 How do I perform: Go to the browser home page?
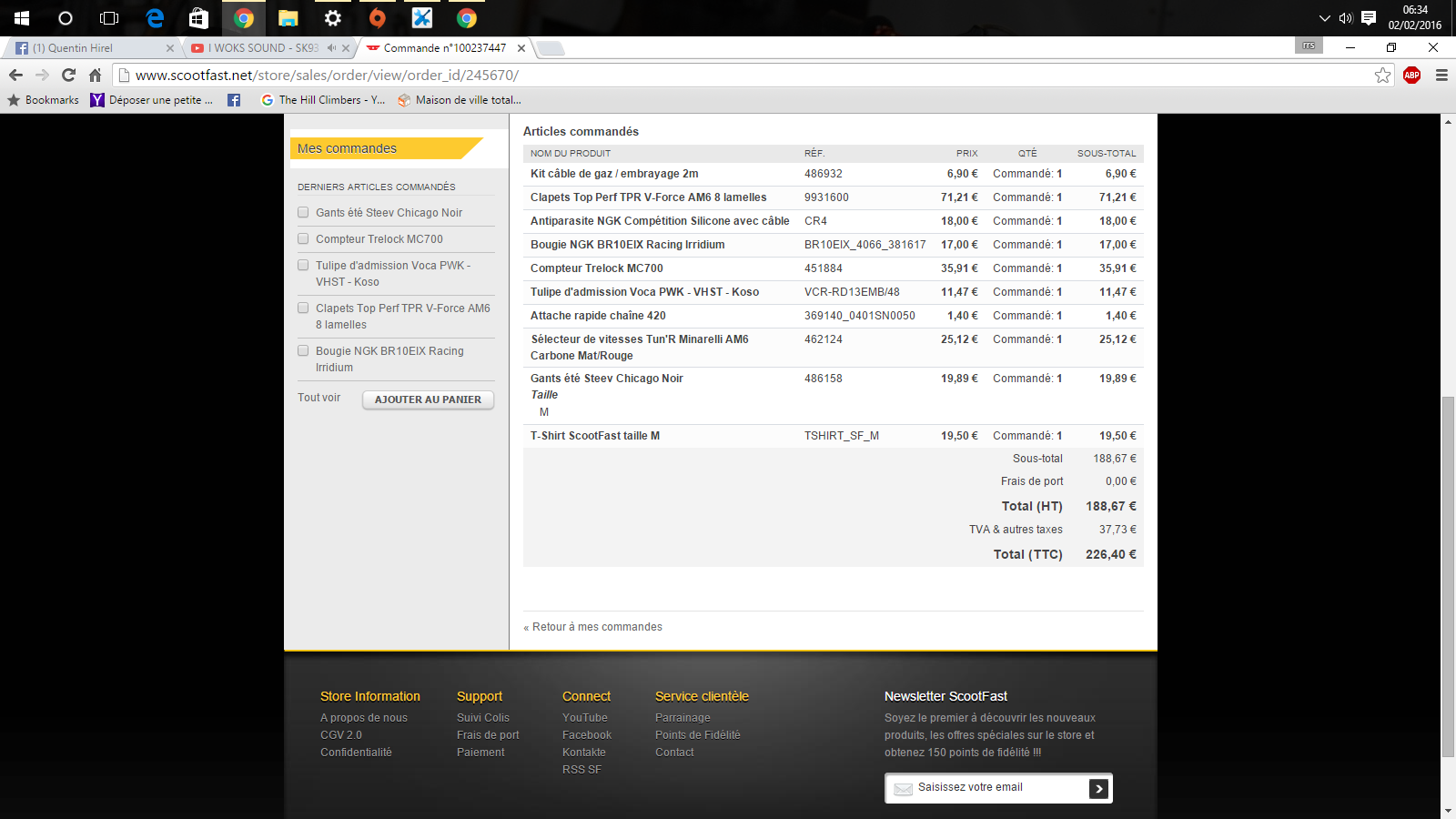[x=95, y=76]
